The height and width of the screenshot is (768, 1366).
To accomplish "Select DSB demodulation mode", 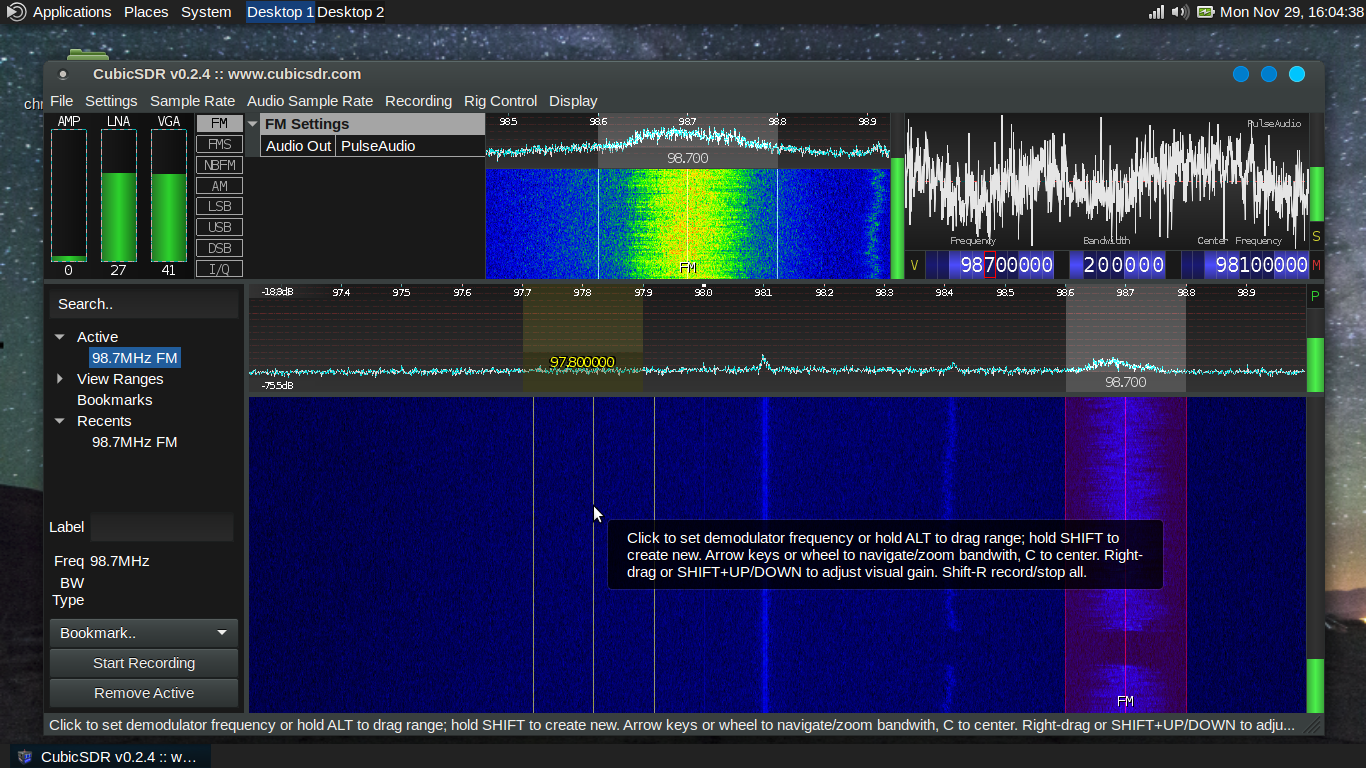I will (218, 248).
